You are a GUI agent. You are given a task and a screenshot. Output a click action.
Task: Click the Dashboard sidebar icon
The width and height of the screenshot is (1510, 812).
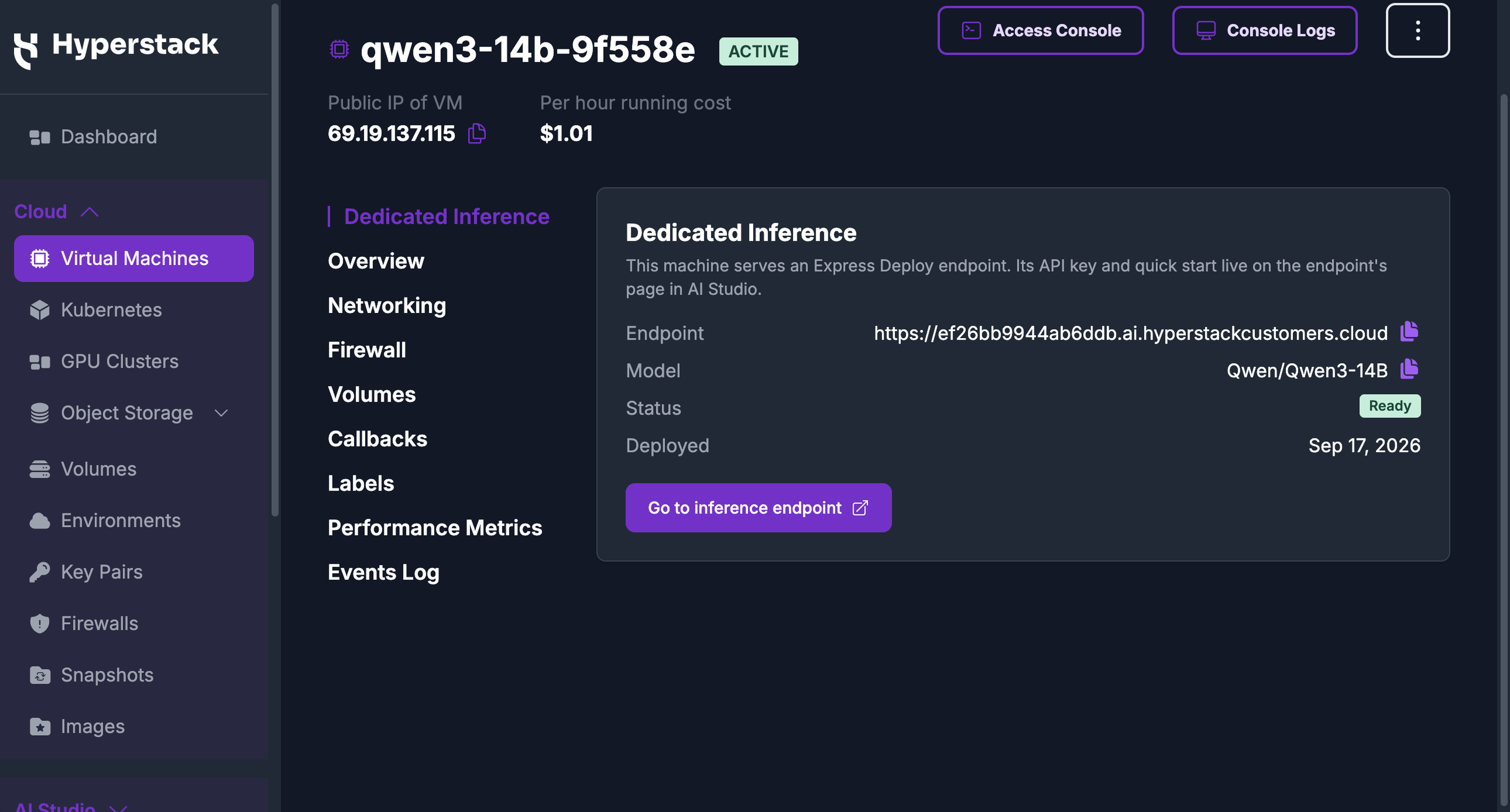tap(40, 137)
